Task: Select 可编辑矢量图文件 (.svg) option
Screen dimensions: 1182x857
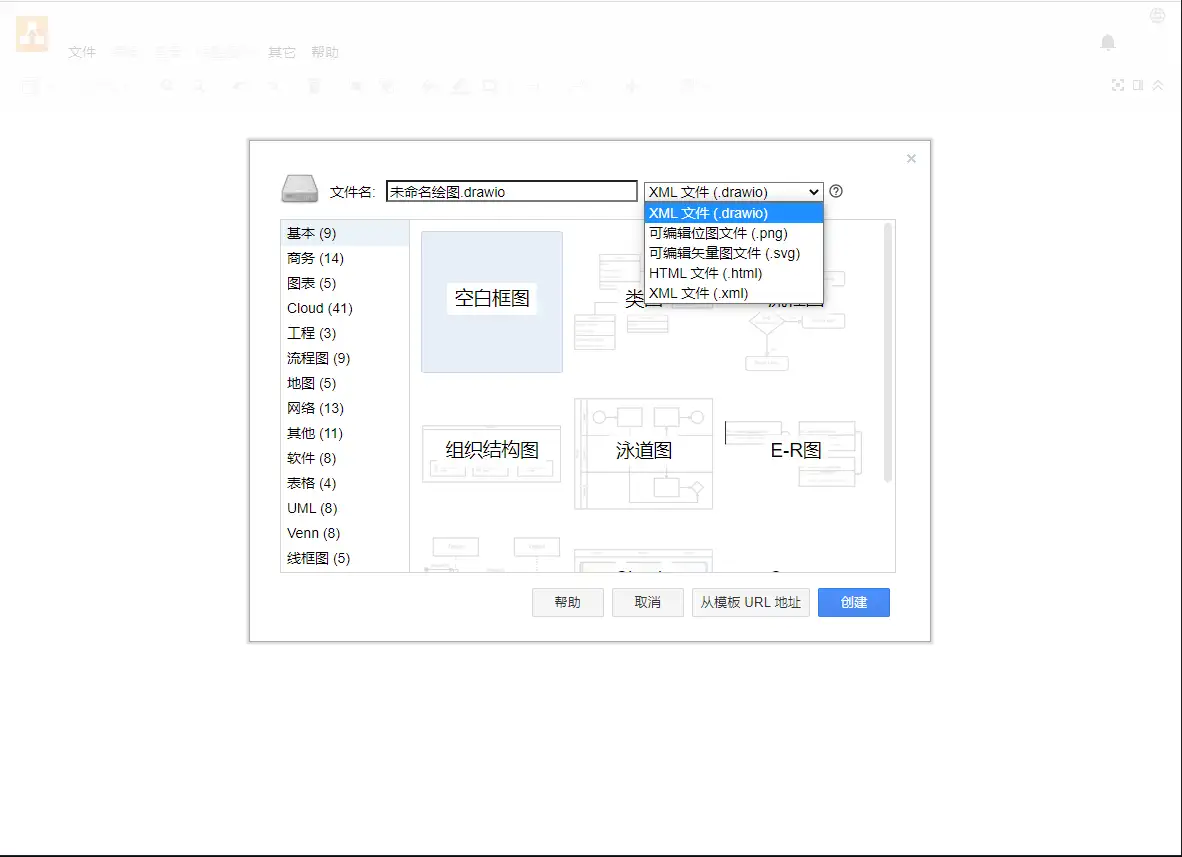Action: (x=724, y=253)
